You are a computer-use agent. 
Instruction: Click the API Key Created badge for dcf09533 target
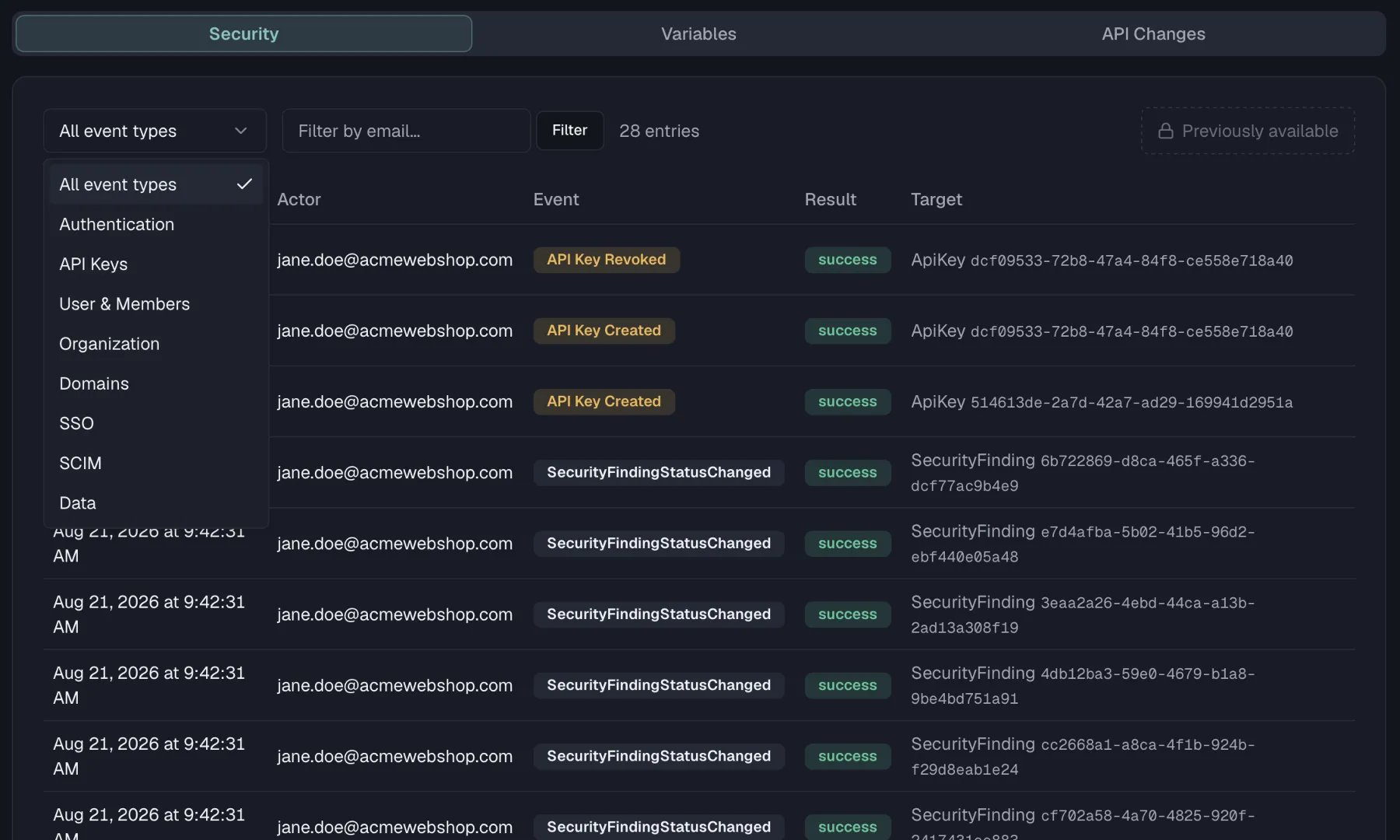604,331
